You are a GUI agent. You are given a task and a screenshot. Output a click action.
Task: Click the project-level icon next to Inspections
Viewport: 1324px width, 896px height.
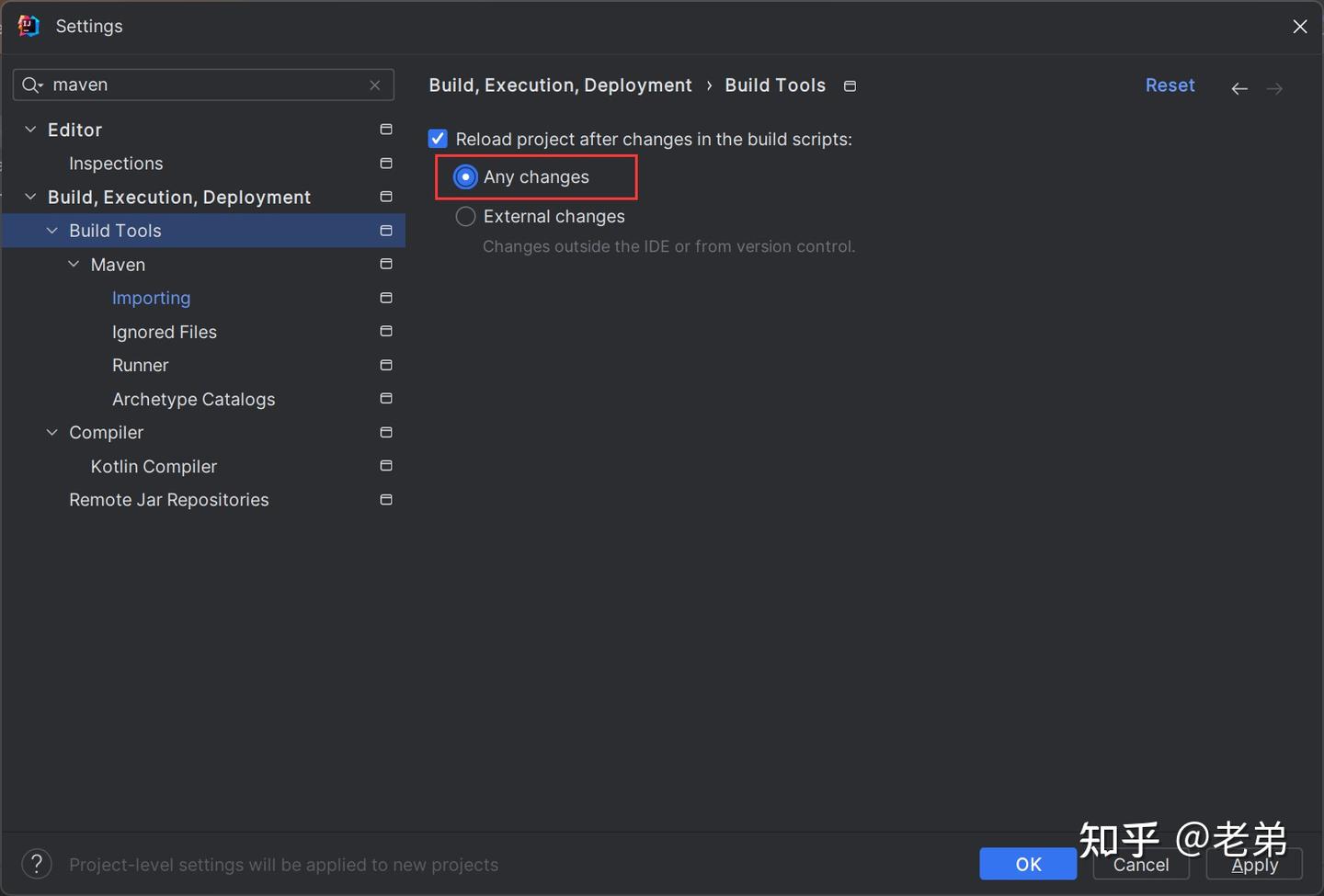[x=386, y=164]
